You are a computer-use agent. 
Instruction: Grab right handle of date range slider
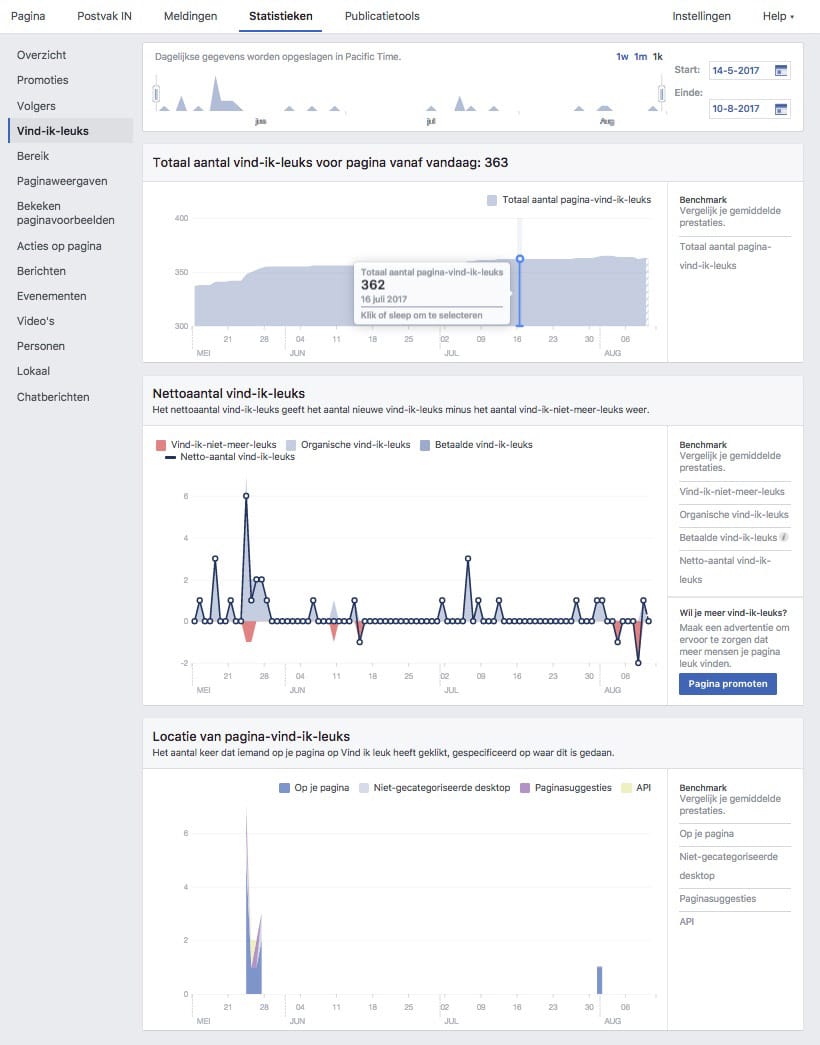click(x=661, y=93)
